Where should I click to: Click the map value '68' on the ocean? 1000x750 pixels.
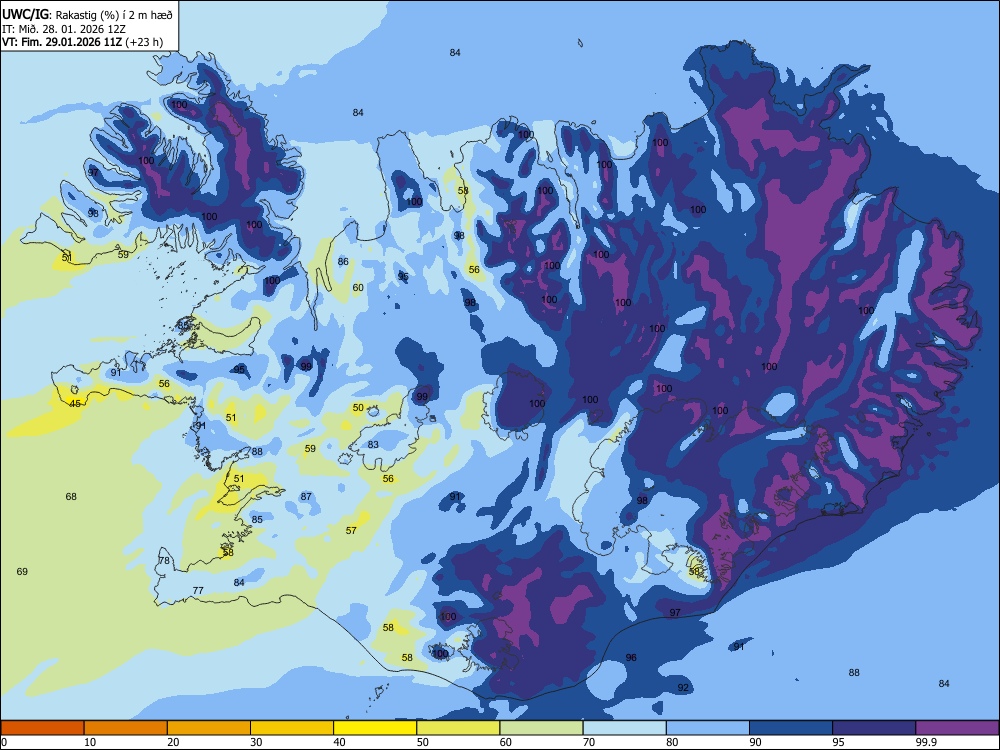click(x=71, y=496)
